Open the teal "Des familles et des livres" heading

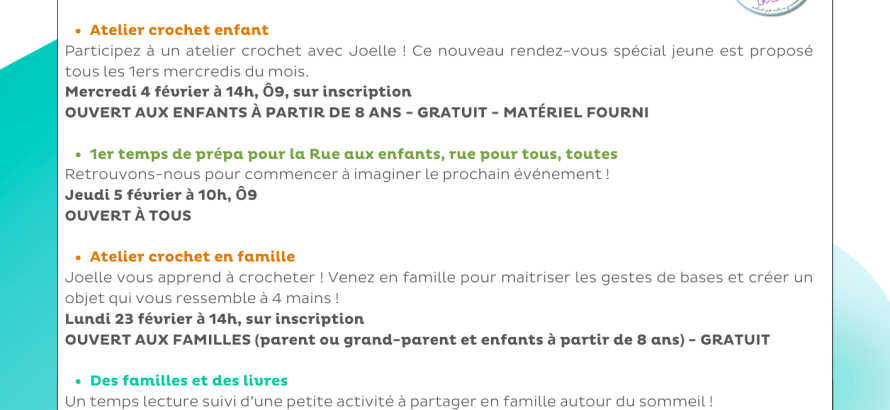[x=189, y=381]
